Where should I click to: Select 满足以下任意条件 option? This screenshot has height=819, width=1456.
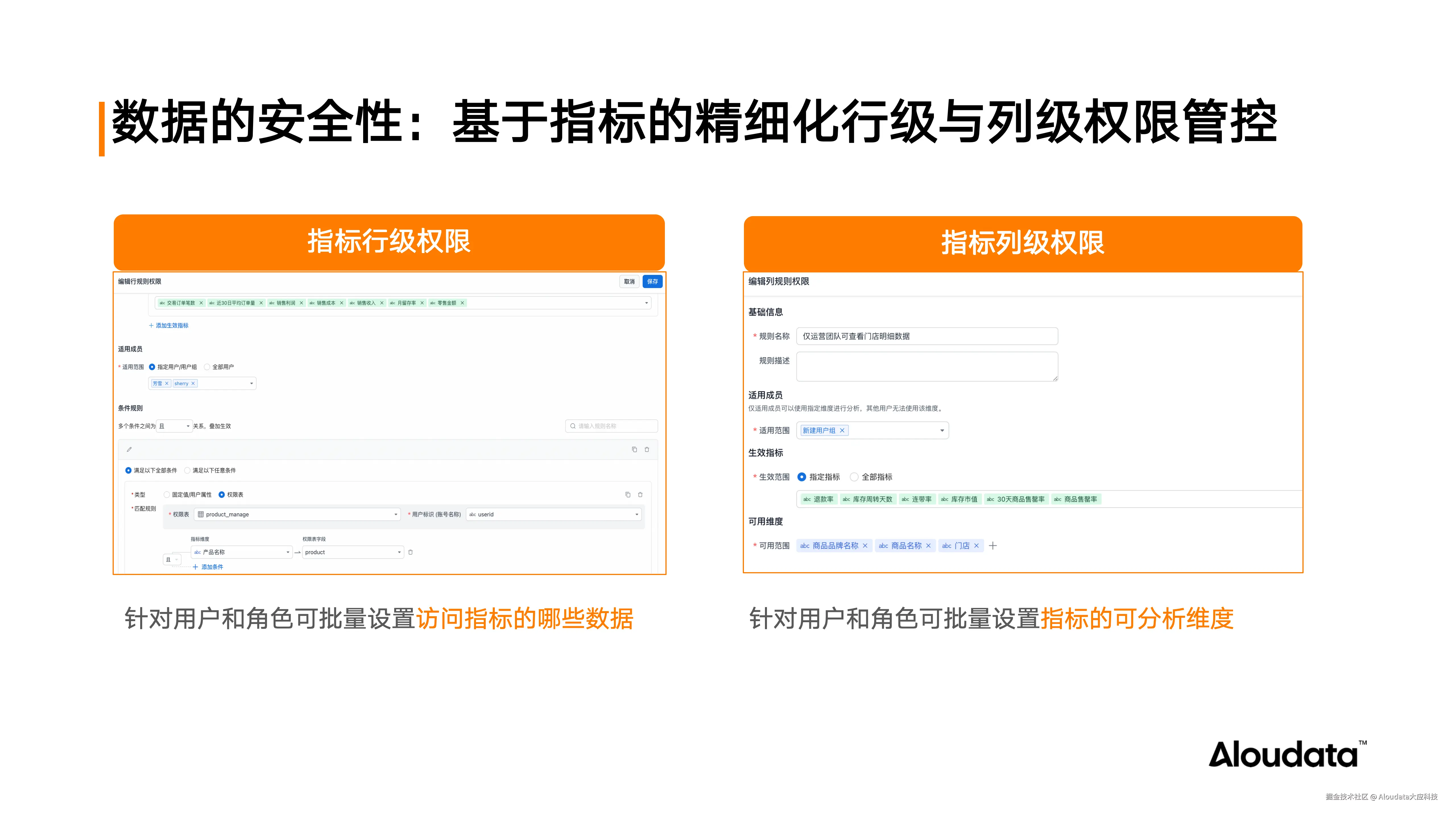point(188,470)
